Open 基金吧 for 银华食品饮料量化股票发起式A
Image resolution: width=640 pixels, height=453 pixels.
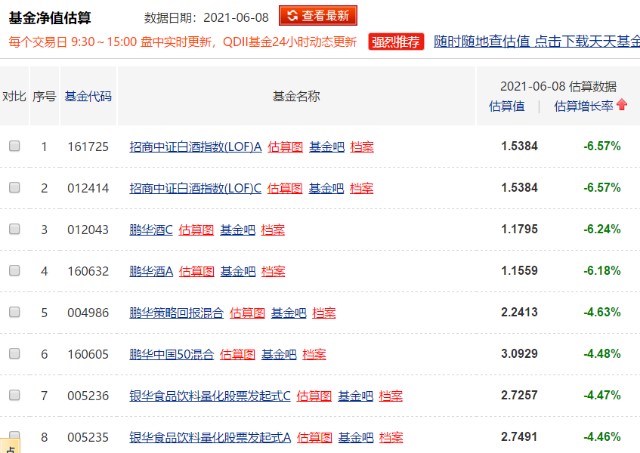(x=356, y=437)
